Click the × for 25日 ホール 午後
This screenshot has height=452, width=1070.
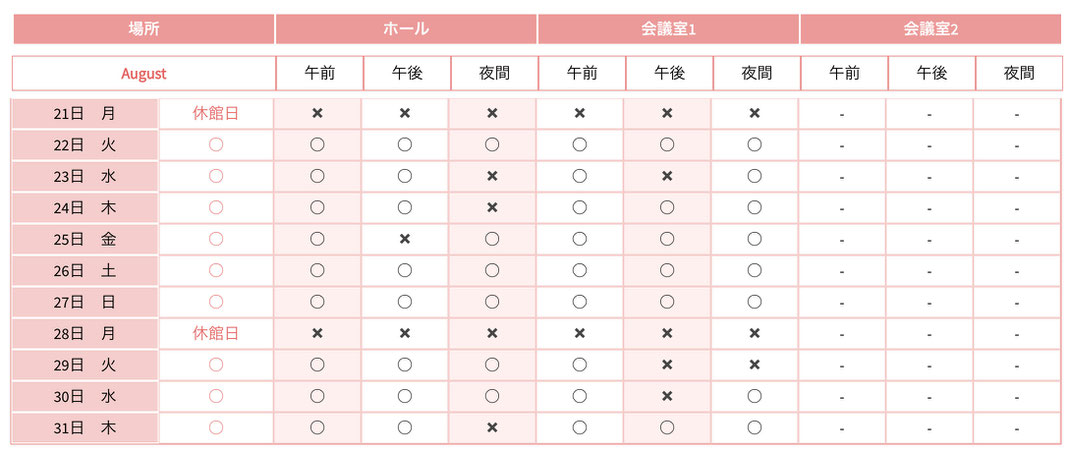coord(405,239)
